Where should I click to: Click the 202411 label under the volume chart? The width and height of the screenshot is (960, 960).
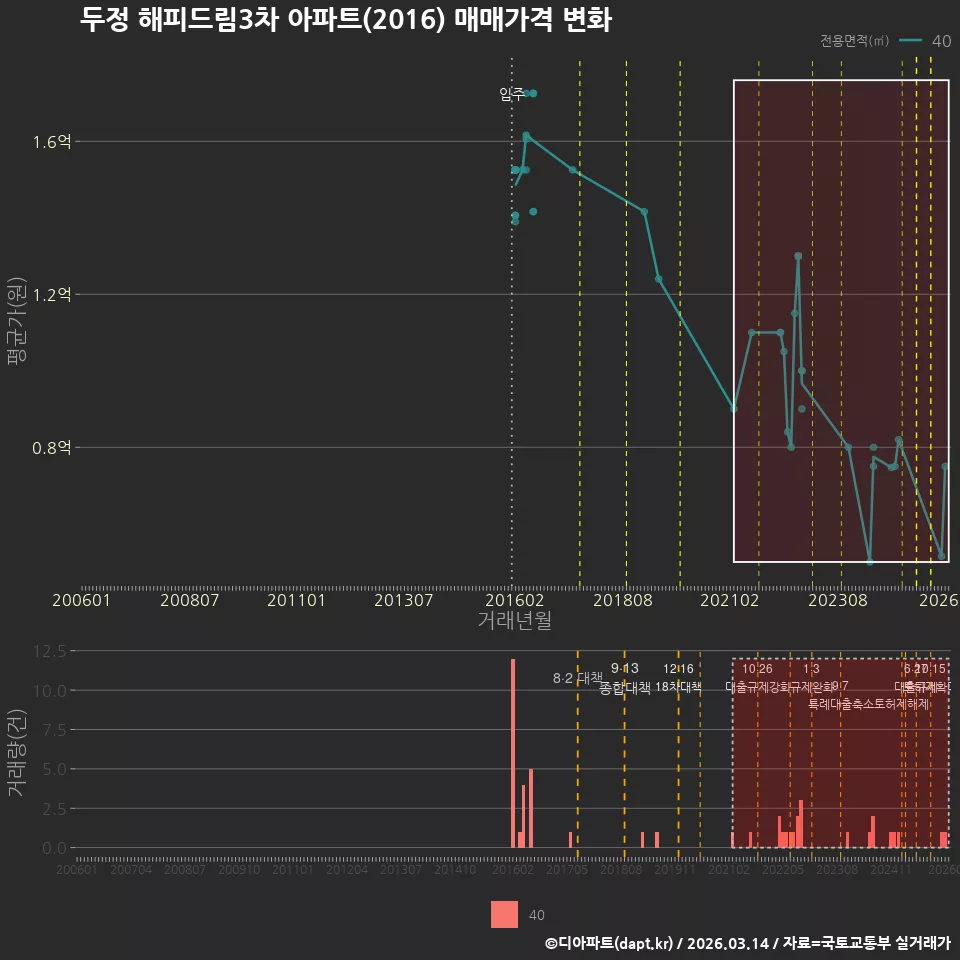coord(891,869)
